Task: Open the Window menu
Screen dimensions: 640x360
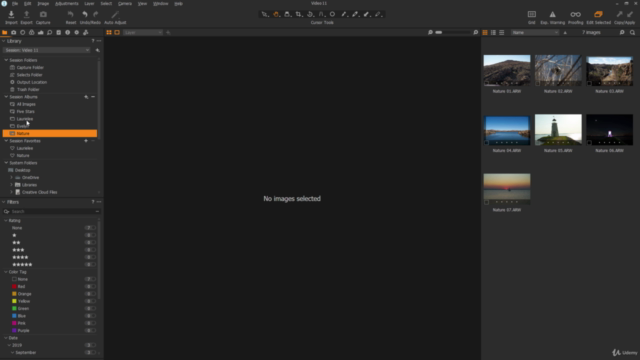Action: coord(160,4)
